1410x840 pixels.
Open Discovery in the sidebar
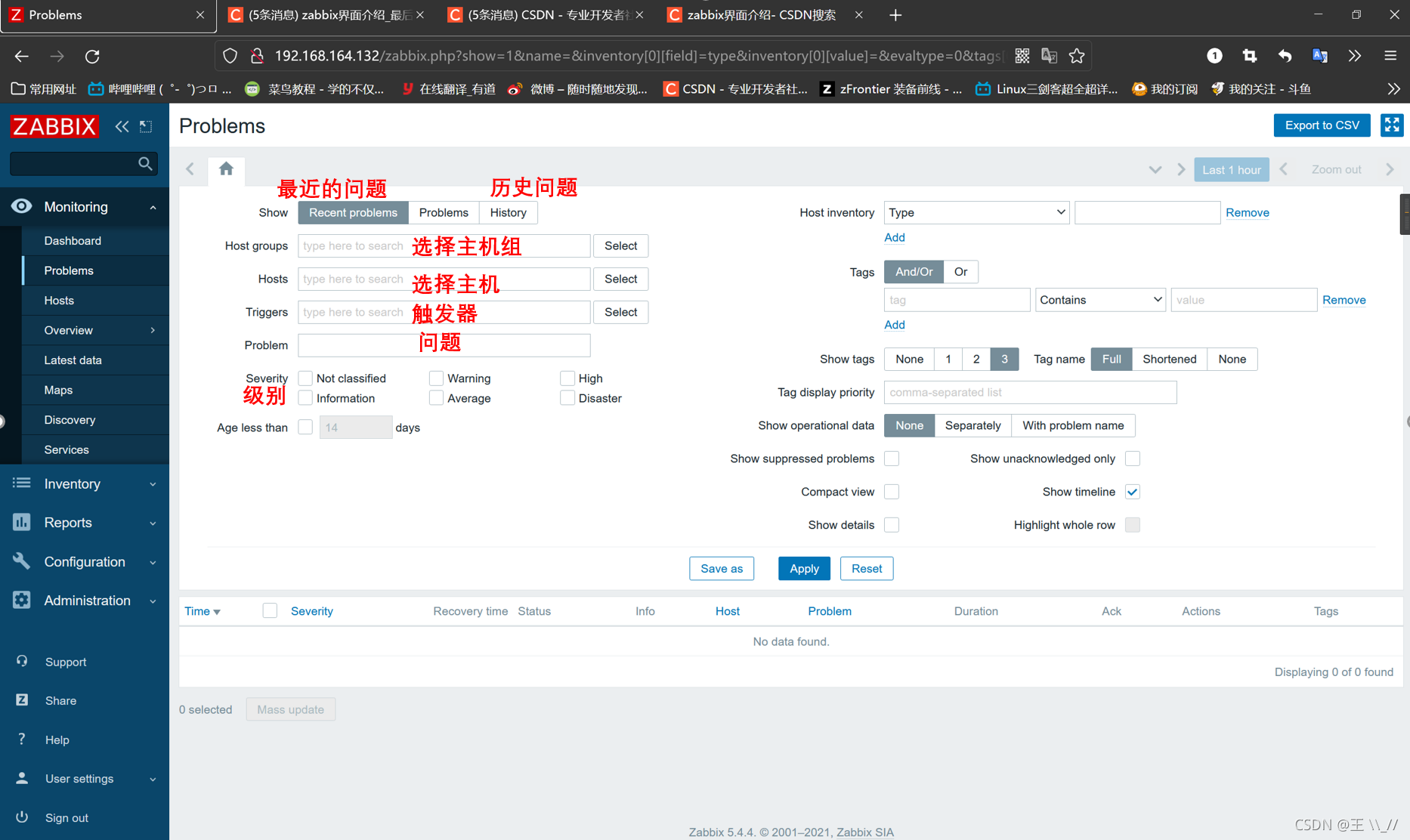pos(70,419)
